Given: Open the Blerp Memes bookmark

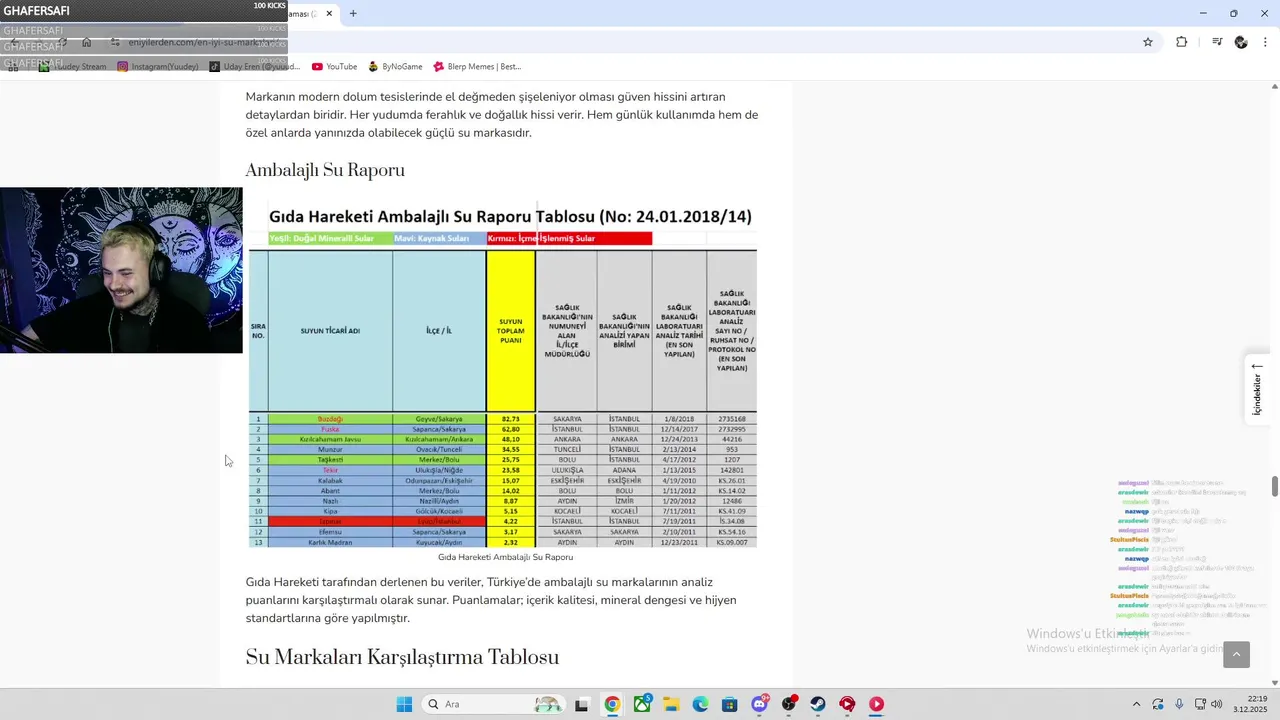Looking at the screenshot, I should (x=477, y=67).
